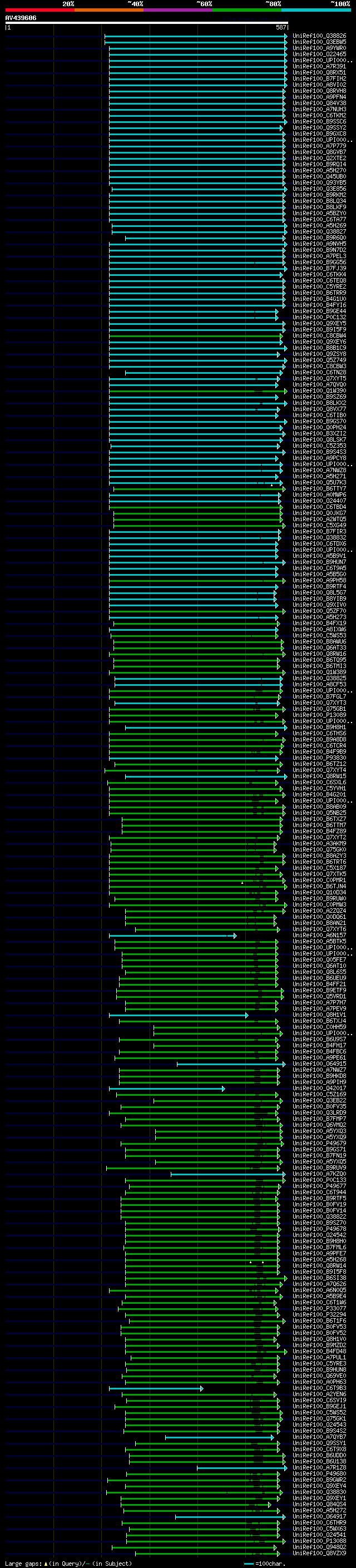Select UniRef100_B9GS70 label

319,421
